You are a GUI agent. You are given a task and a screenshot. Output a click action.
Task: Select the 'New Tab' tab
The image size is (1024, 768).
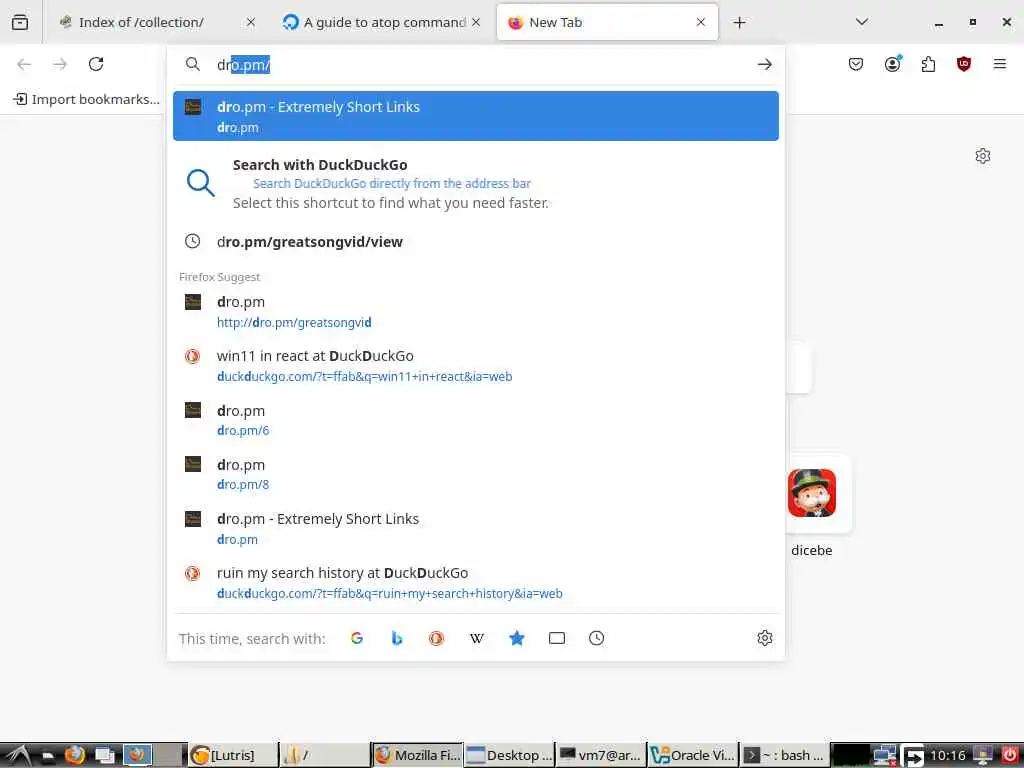pyautogui.click(x=607, y=22)
